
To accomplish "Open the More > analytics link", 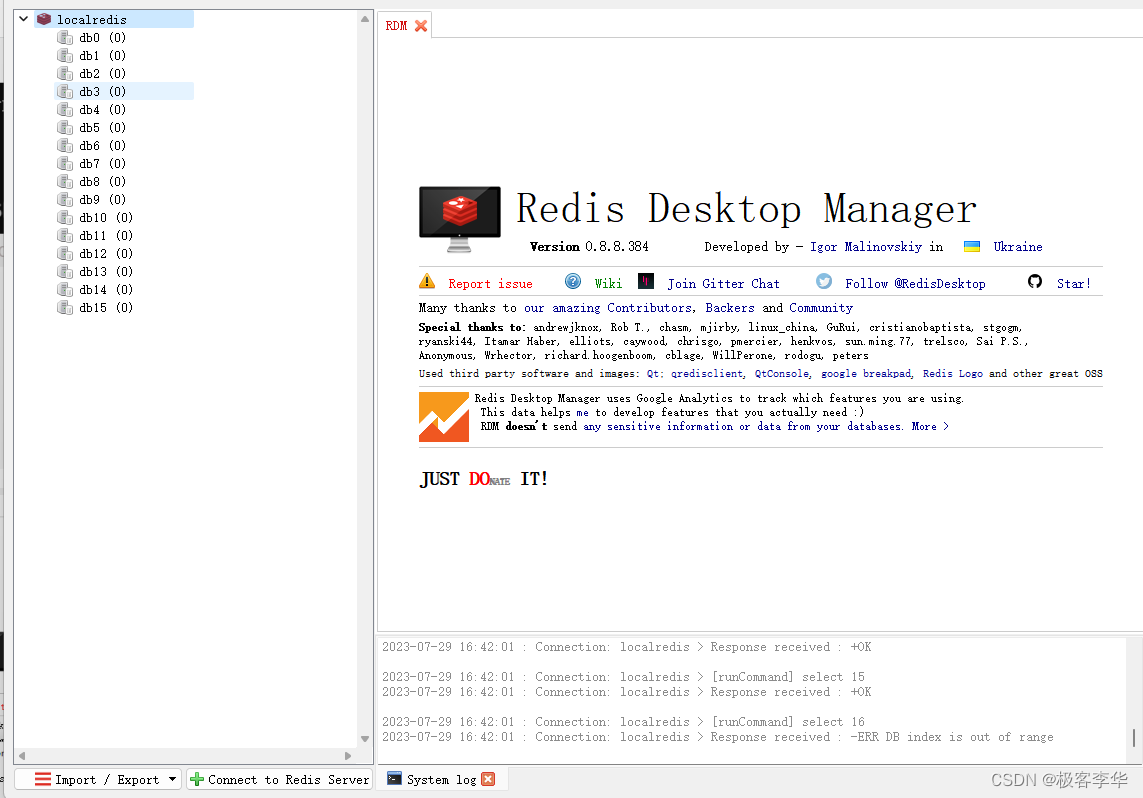I will point(930,426).
